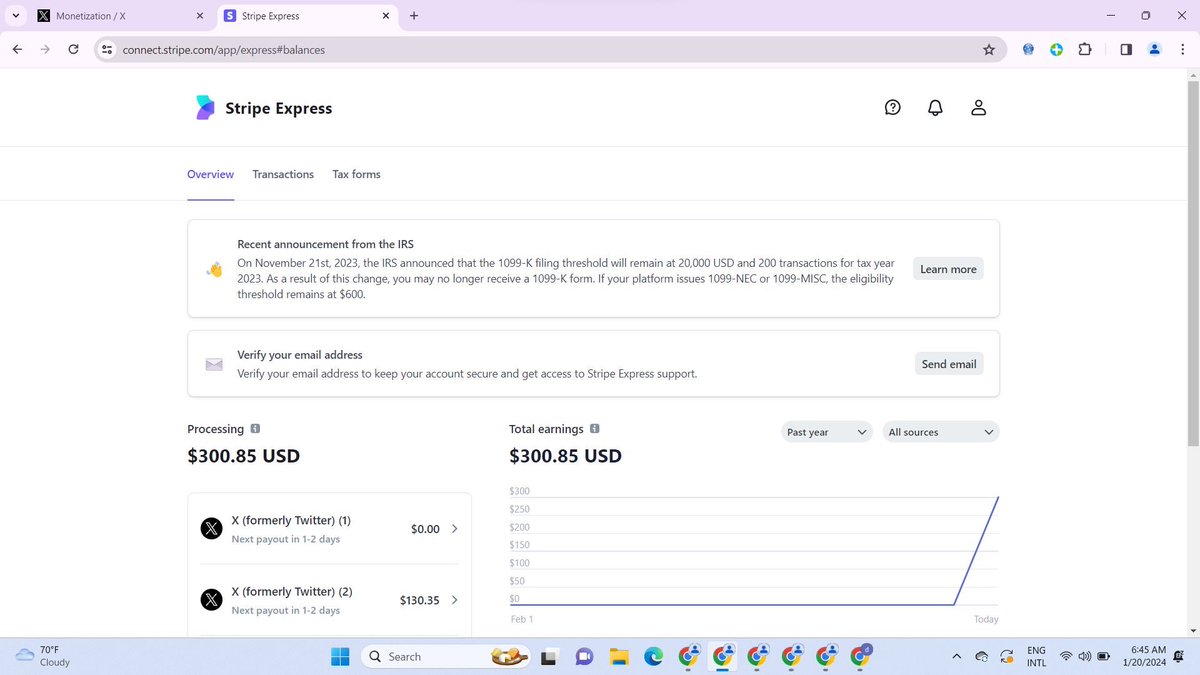Show hidden system tray icons
The width and height of the screenshot is (1200, 675).
tap(956, 657)
